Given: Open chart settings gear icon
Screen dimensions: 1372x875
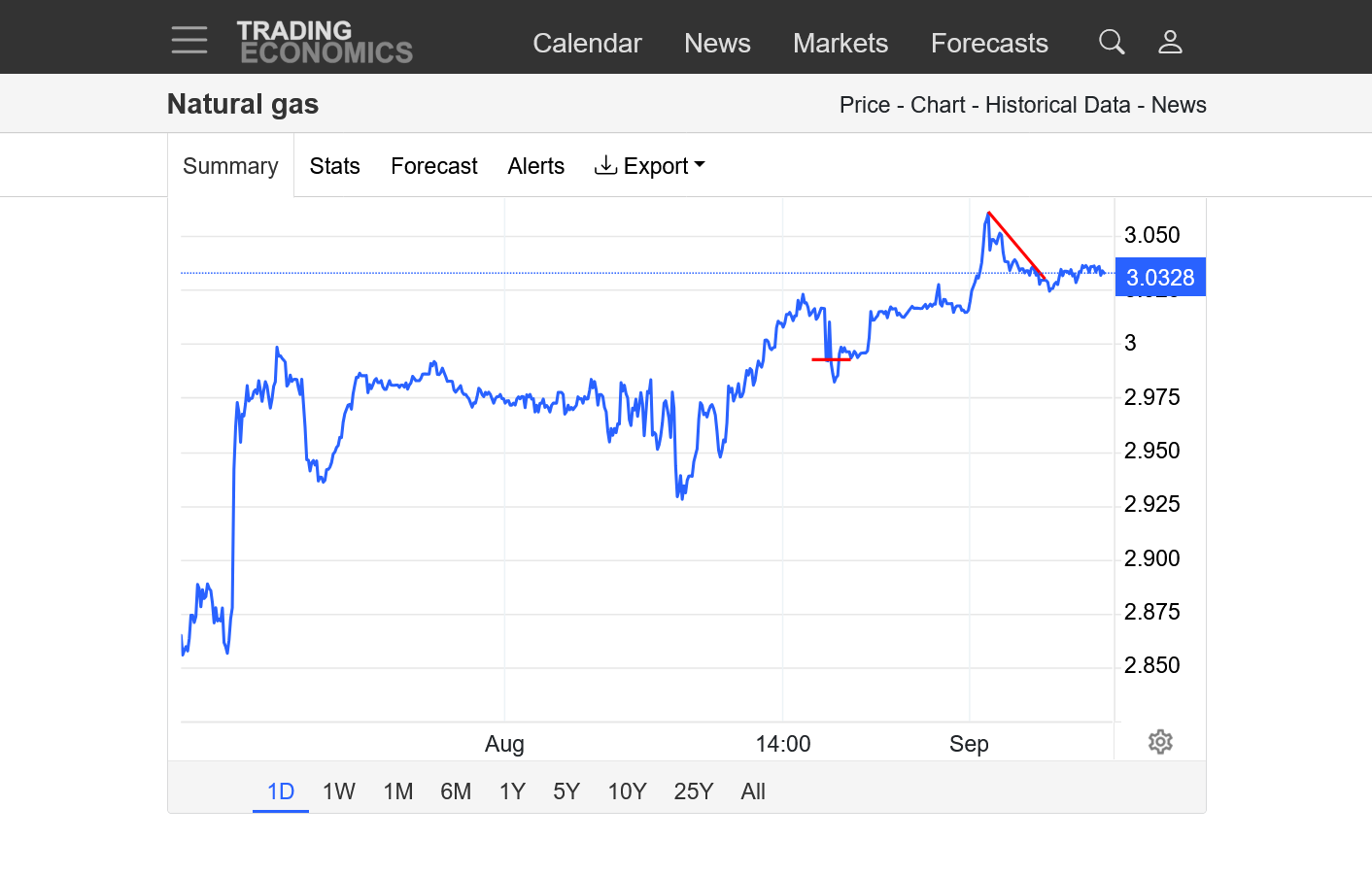Looking at the screenshot, I should [x=1160, y=742].
